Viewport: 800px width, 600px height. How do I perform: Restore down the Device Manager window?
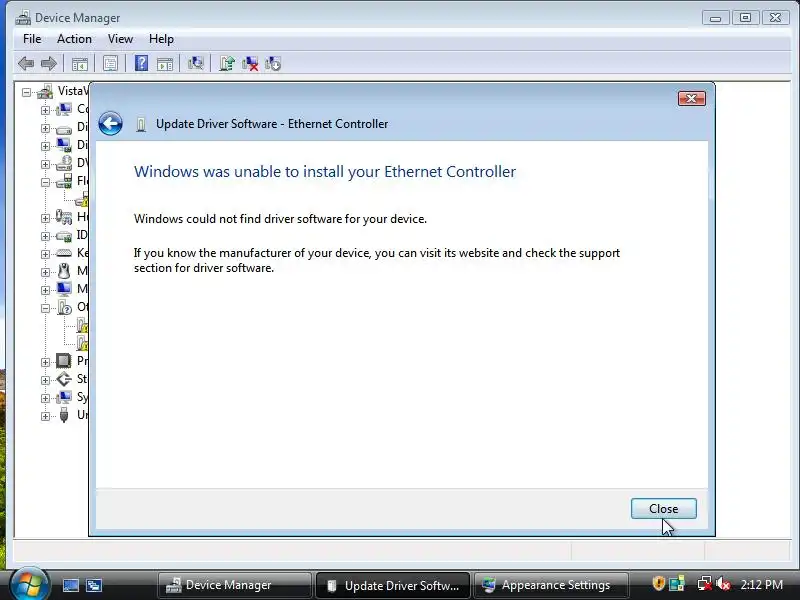[745, 18]
